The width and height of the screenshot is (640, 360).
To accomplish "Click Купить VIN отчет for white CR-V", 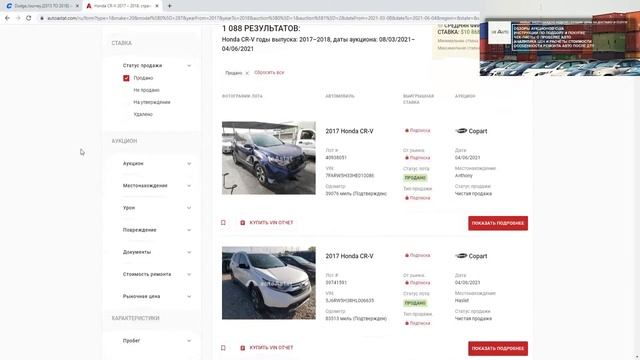I will [x=267, y=348].
